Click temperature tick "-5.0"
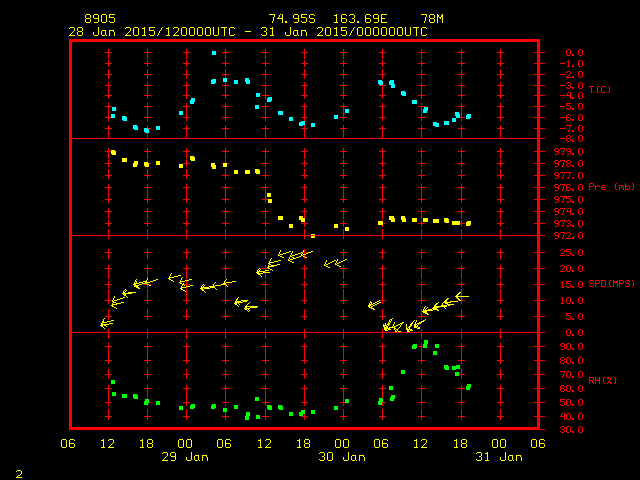The image size is (640, 480). (571, 107)
